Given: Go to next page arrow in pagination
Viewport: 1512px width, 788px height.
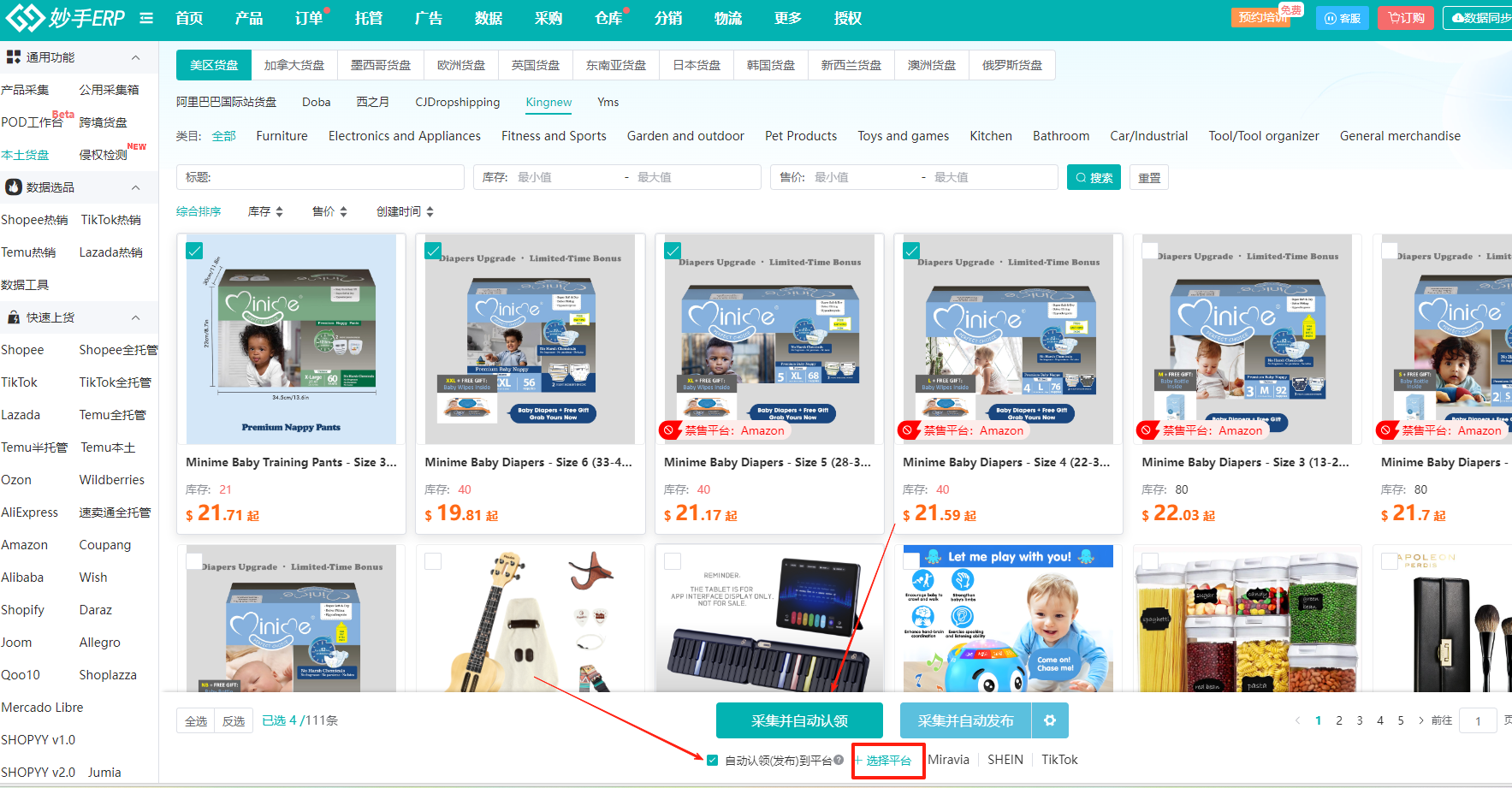Looking at the screenshot, I should click(1421, 720).
